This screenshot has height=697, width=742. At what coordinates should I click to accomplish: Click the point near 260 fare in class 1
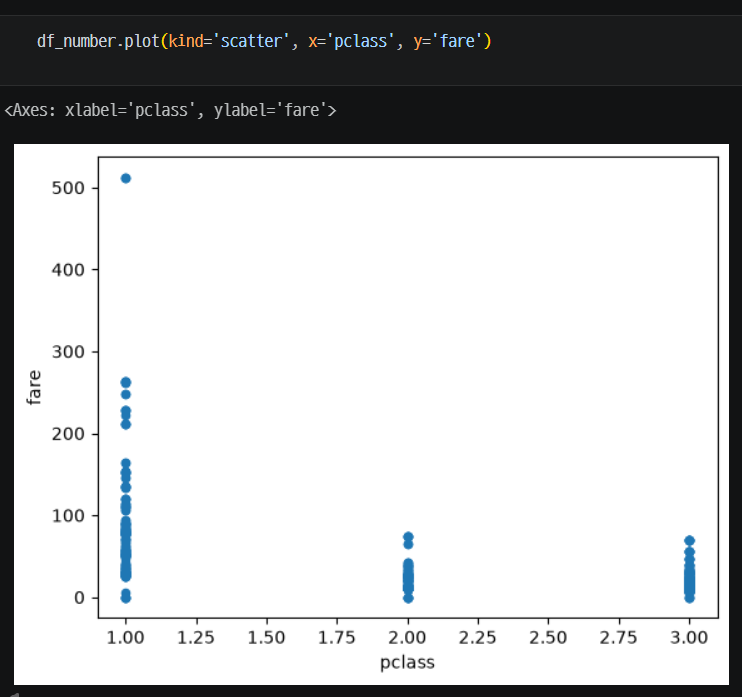125,382
